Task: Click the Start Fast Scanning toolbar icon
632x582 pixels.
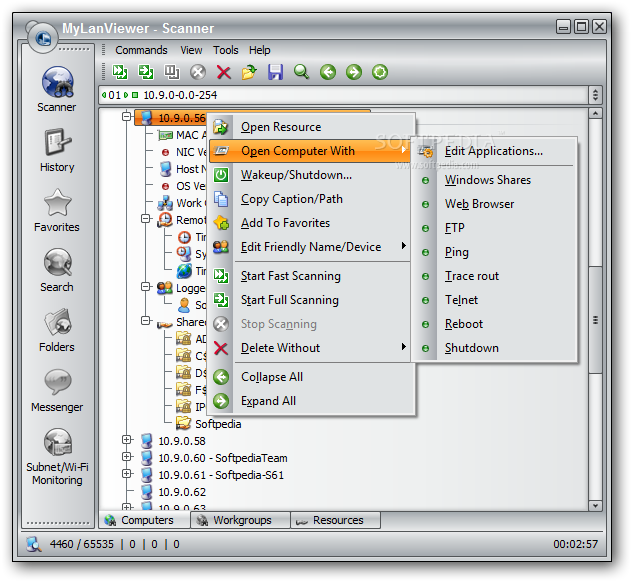Action: 120,72
